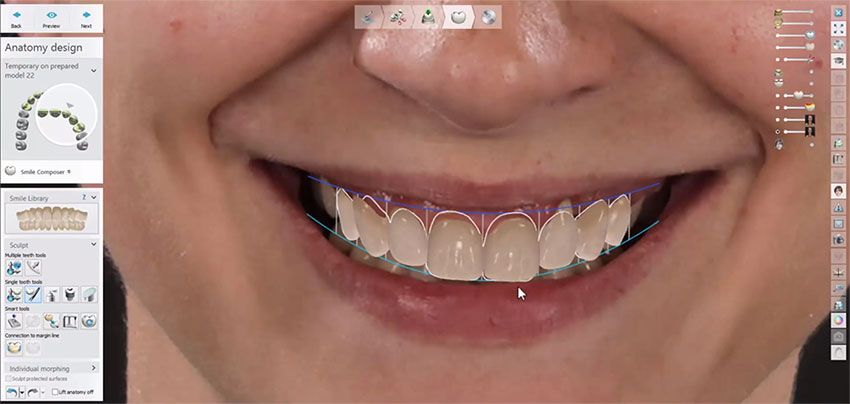Open second workflow step icon in top bar

click(x=398, y=17)
